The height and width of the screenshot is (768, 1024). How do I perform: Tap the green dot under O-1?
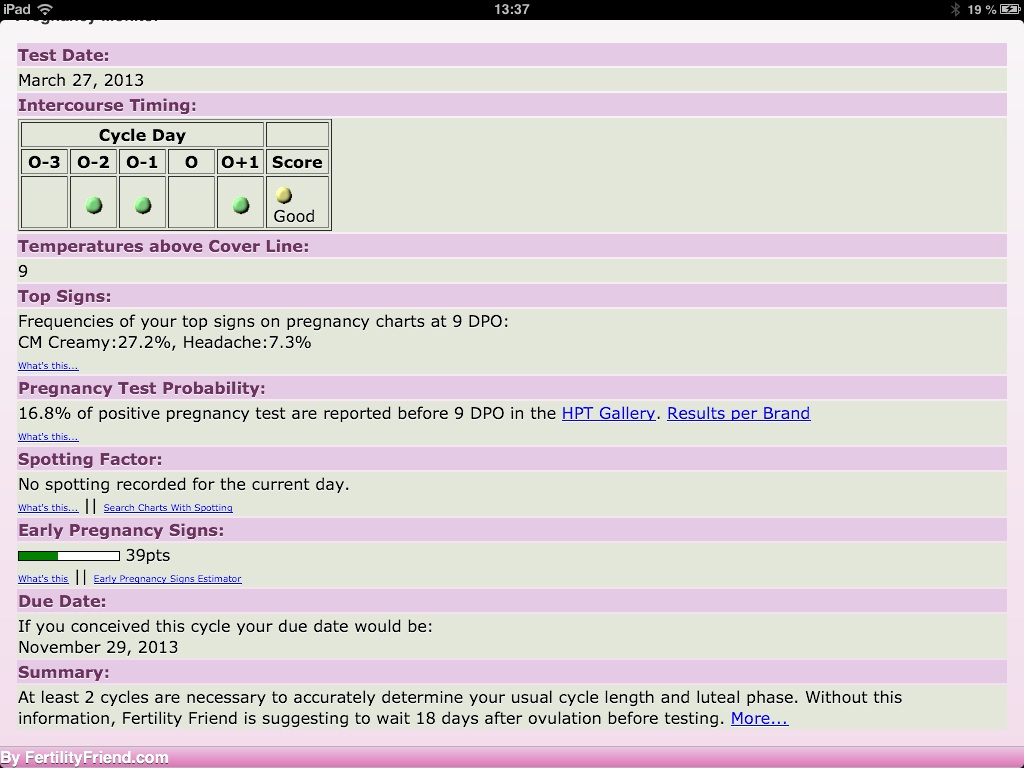(143, 205)
